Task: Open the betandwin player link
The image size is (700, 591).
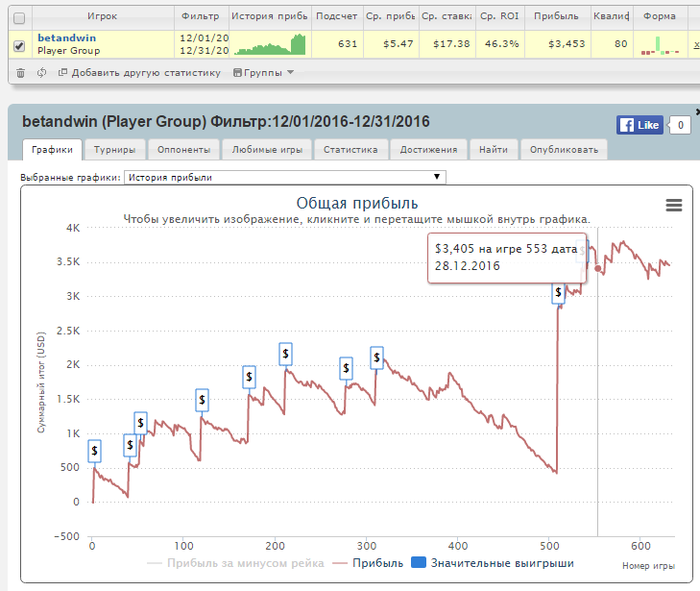Action: pos(67,38)
